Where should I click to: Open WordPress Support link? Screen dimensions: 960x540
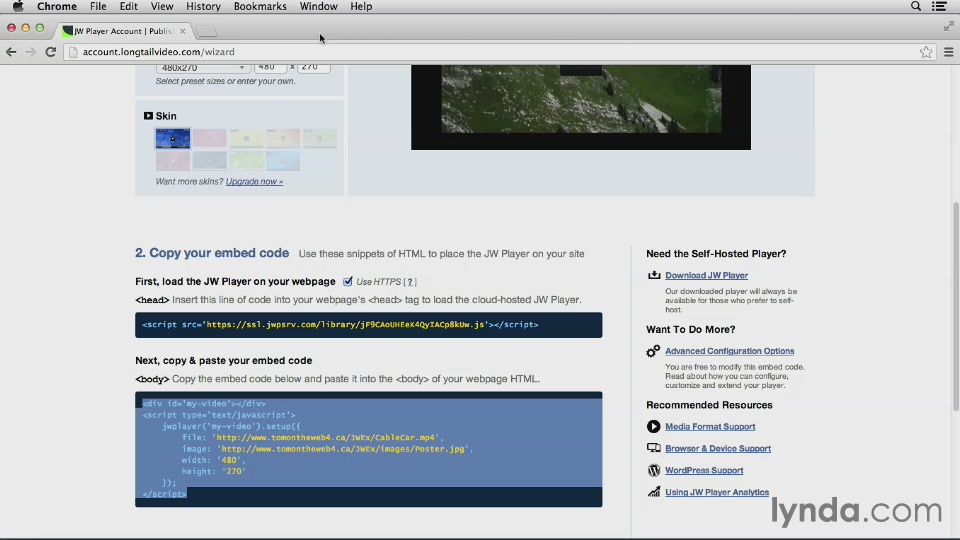[x=704, y=470]
